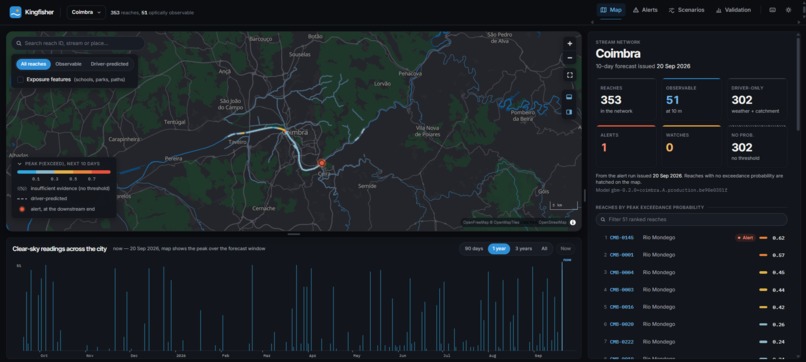Click the Coimbra label on the map
806x362 pixels.
click(297, 132)
